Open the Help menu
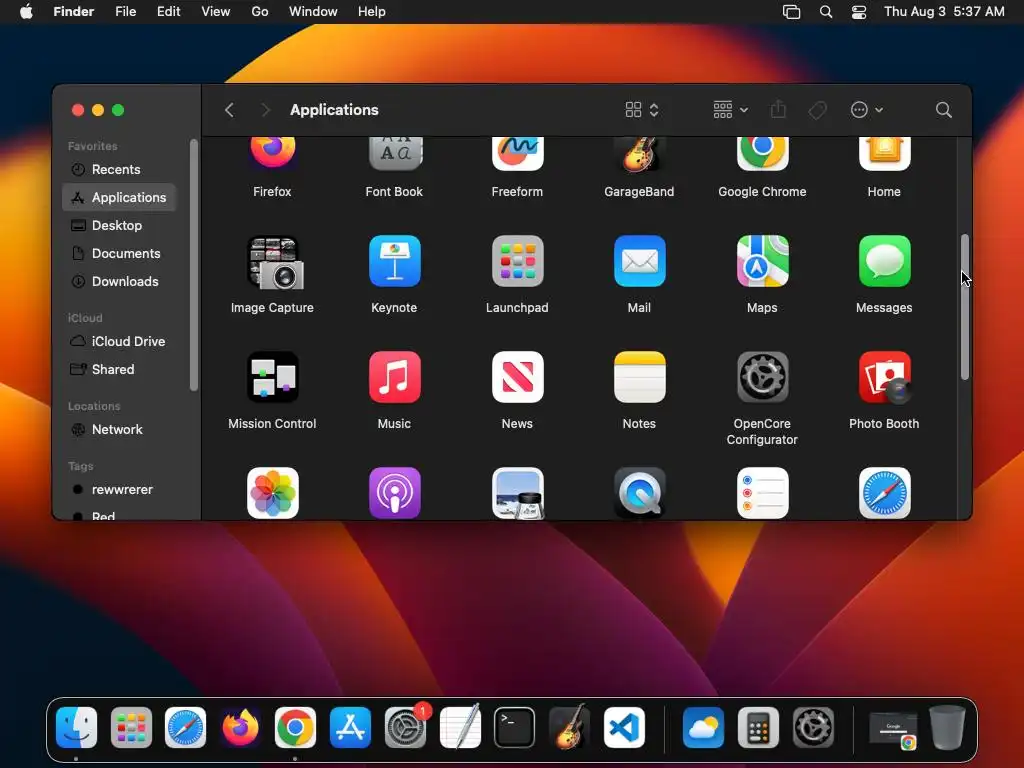This screenshot has width=1024, height=768. [x=372, y=12]
